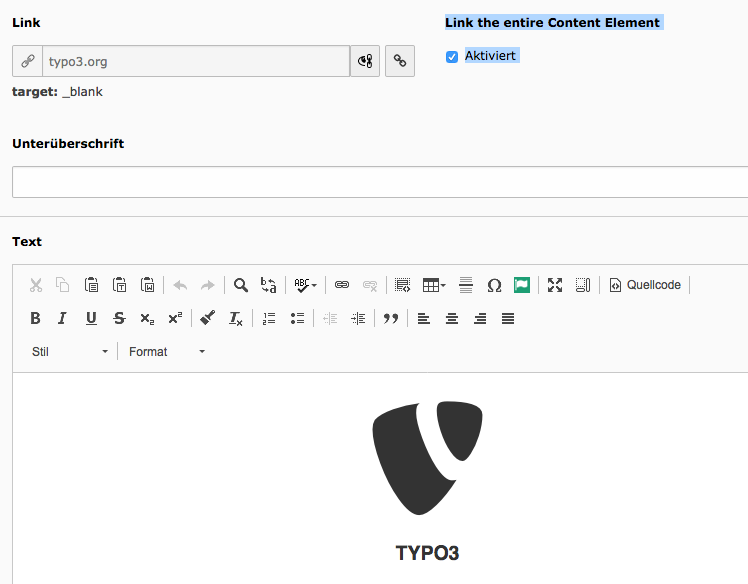
Task: Click the Increase Indent icon
Action: point(358,318)
